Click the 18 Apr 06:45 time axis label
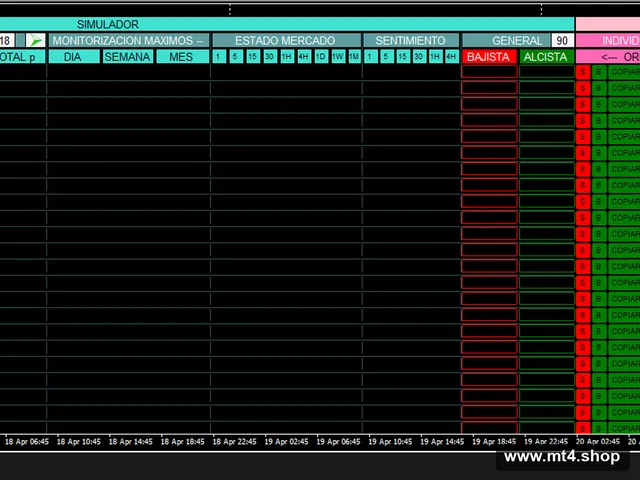Image resolution: width=640 pixels, height=480 pixels. click(27, 441)
